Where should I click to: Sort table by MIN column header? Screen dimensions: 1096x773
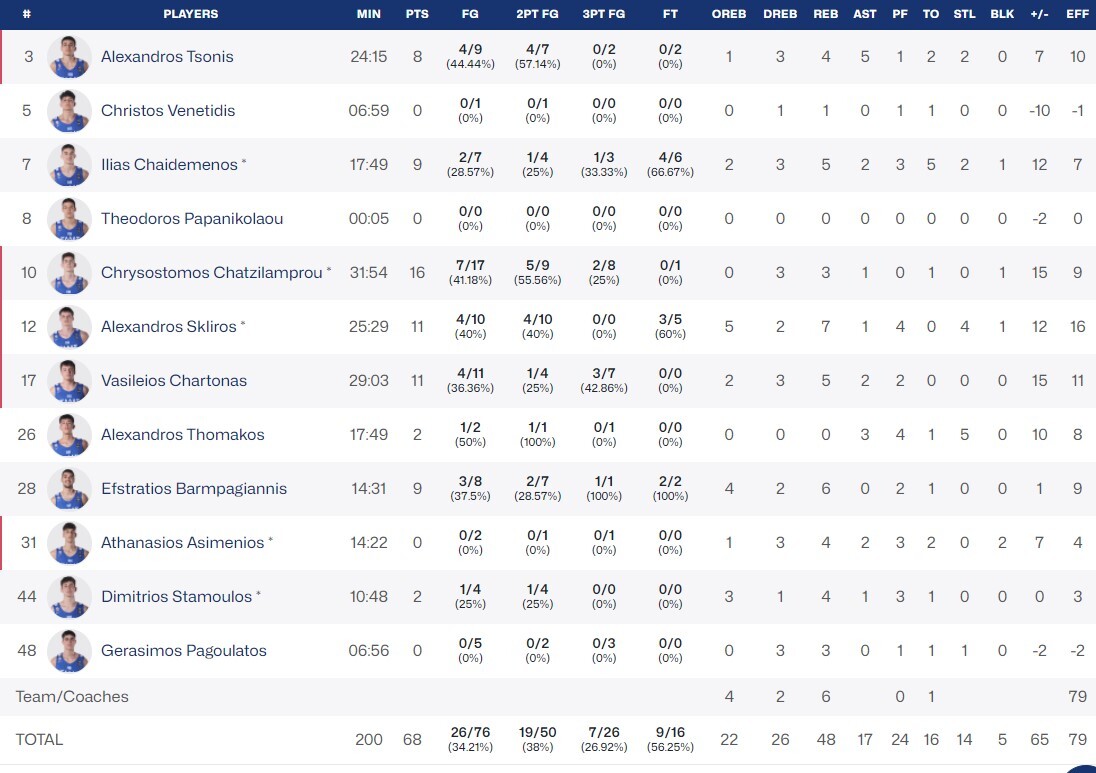(369, 14)
